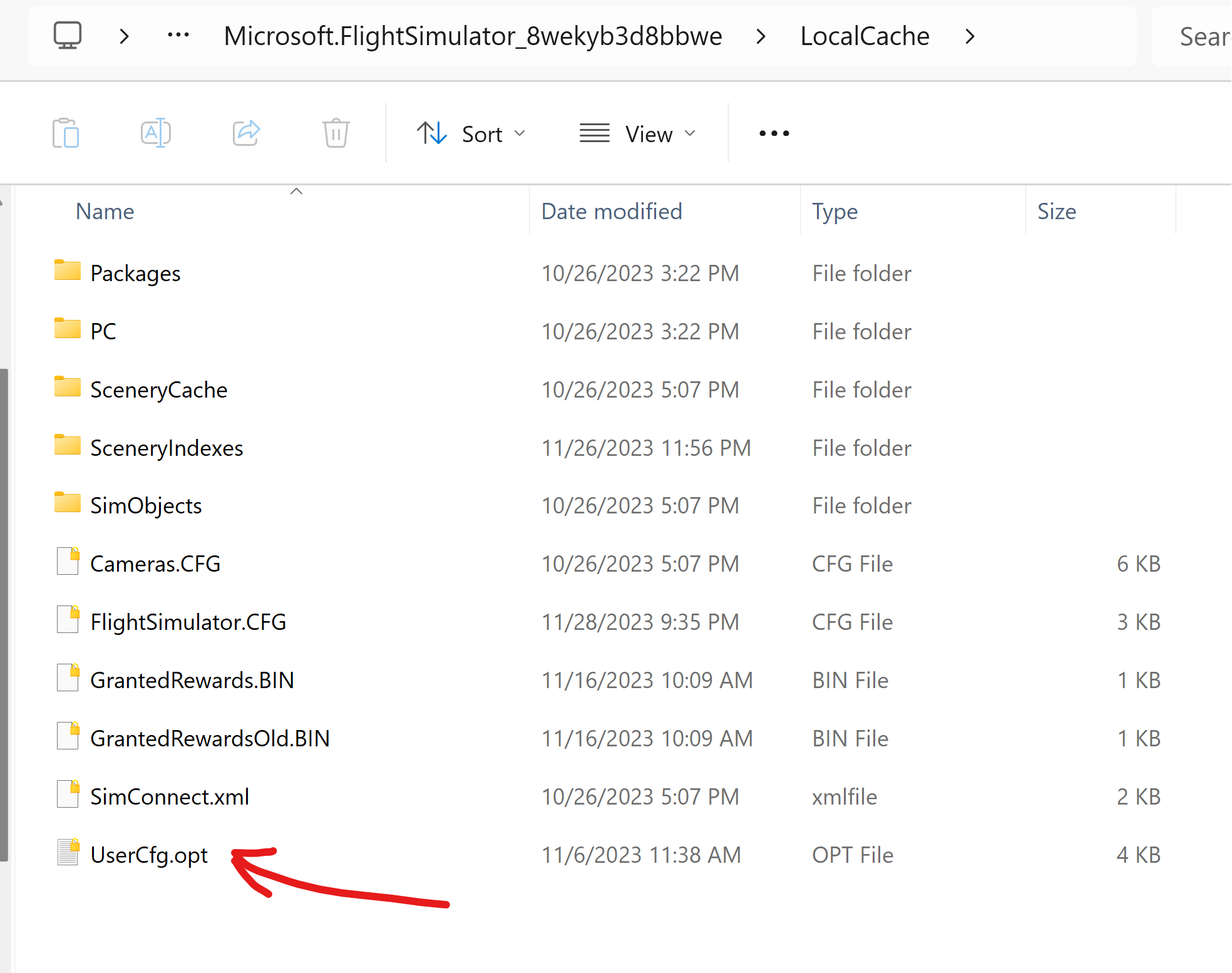This screenshot has width=1232, height=973.
Task: Select the SimConnect.xml file icon
Action: pos(68,794)
